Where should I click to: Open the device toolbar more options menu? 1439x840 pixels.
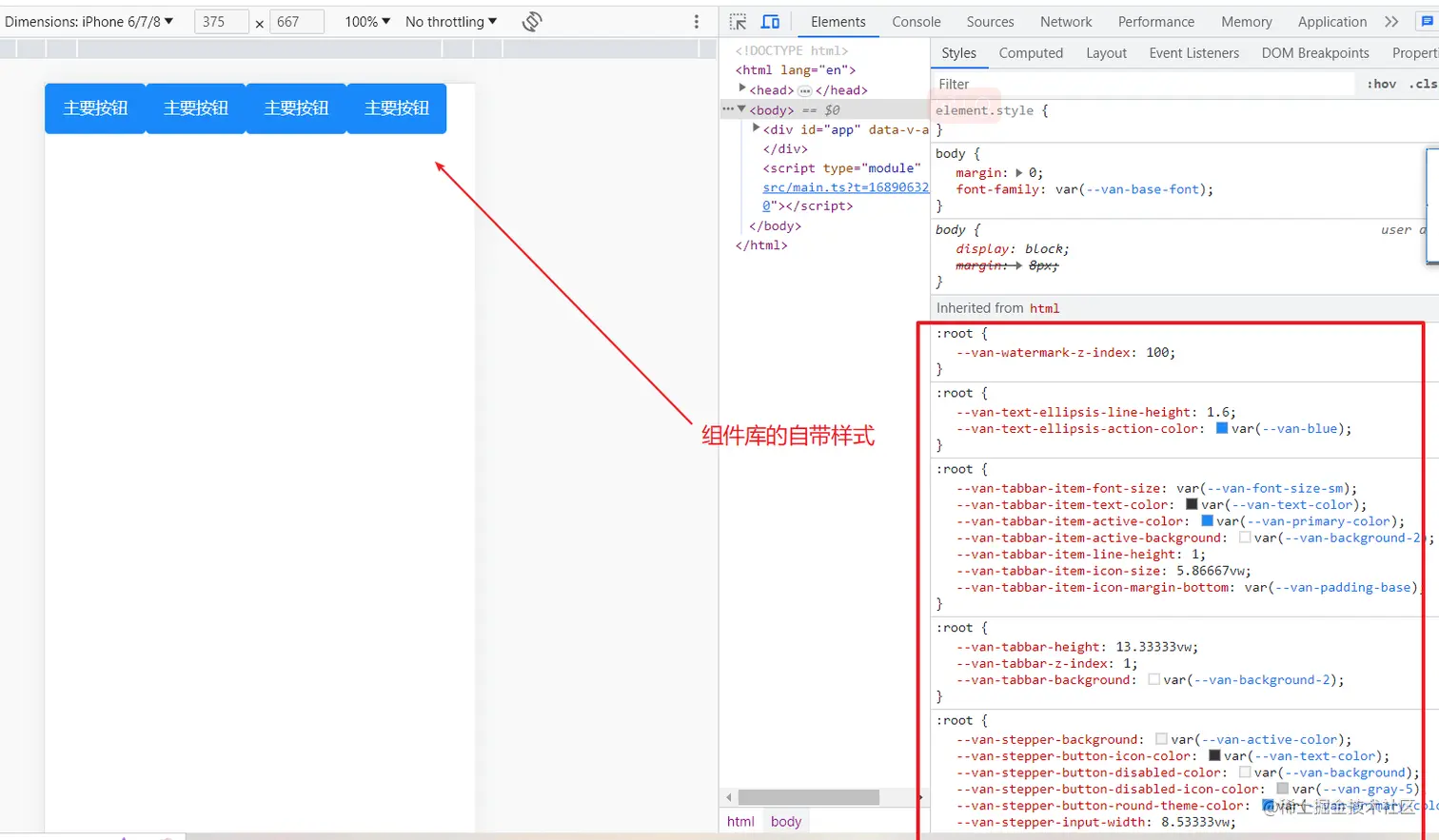click(x=697, y=22)
